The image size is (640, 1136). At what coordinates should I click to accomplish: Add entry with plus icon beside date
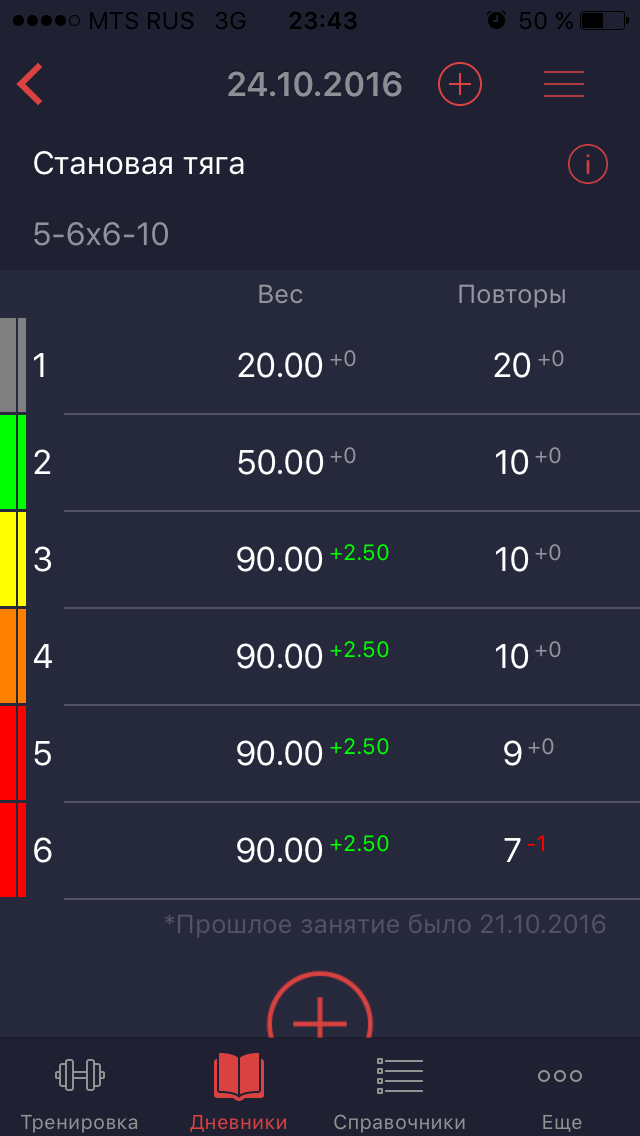coord(460,85)
